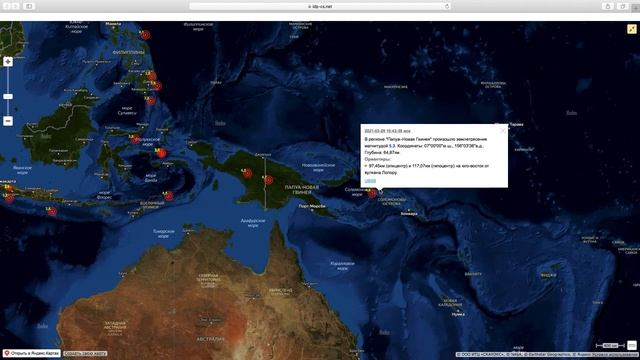Image resolution: width=640 pixels, height=360 pixels.
Task: Open the map in Yandex Maps button
Action: 32,353
